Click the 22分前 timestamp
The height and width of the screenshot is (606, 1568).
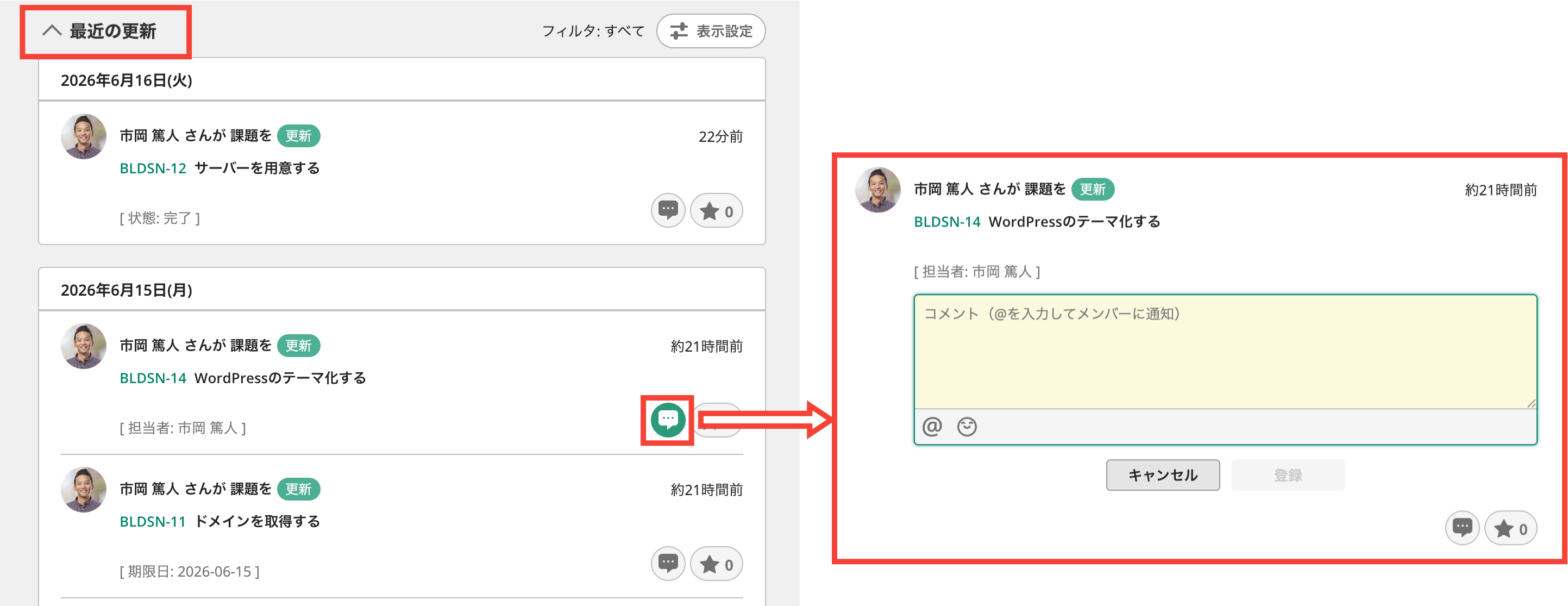(x=720, y=136)
